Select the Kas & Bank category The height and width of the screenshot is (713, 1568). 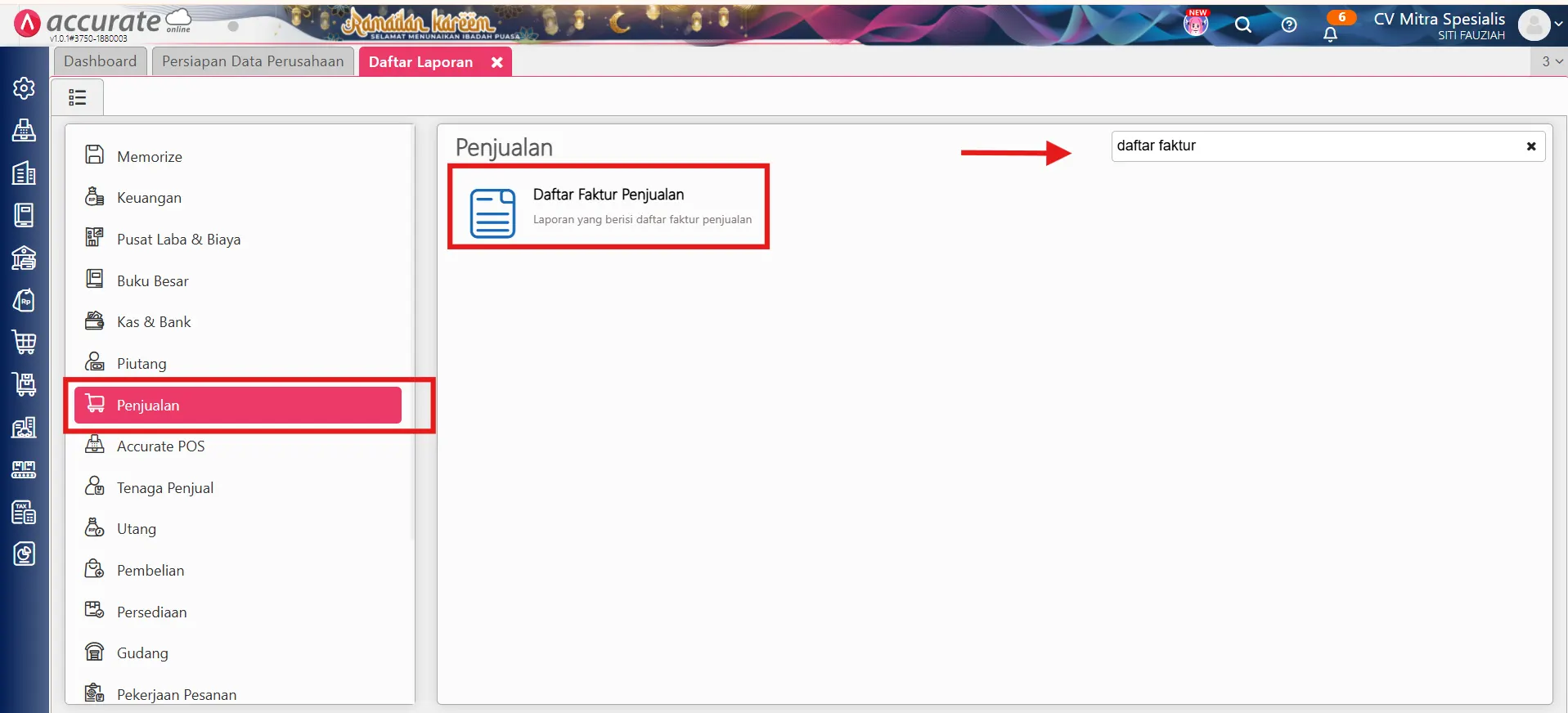click(x=154, y=322)
